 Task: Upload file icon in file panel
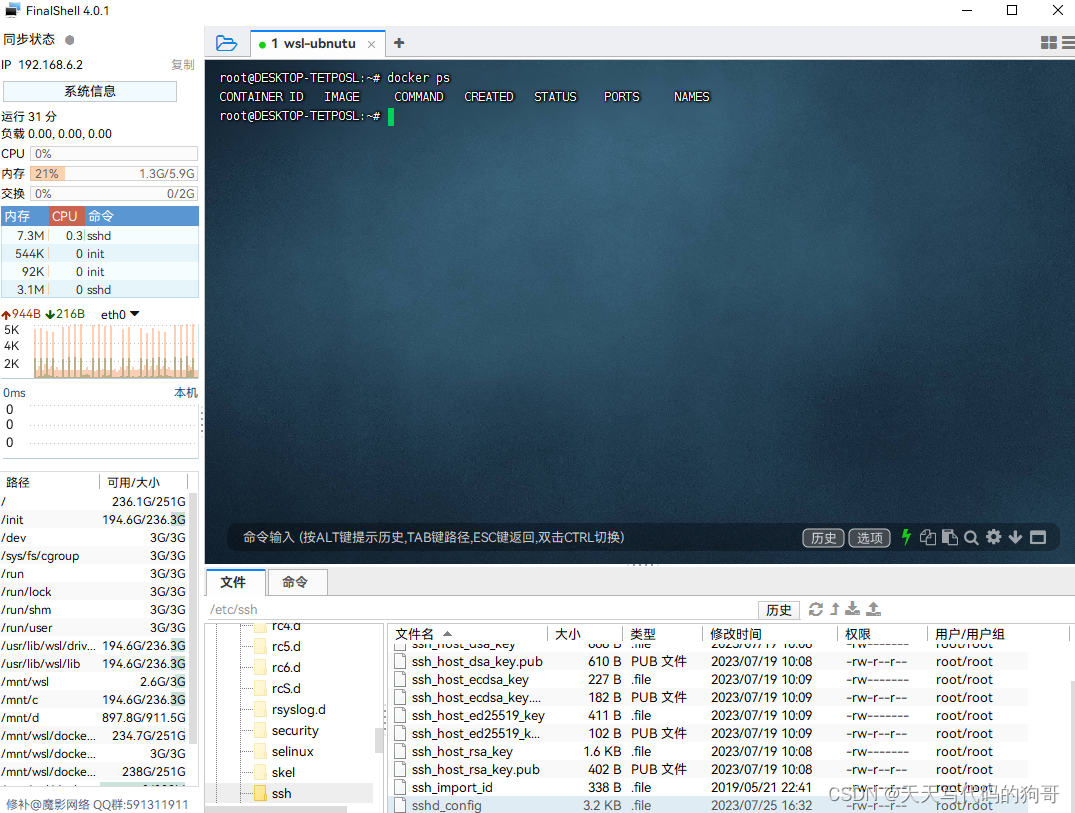coord(873,609)
